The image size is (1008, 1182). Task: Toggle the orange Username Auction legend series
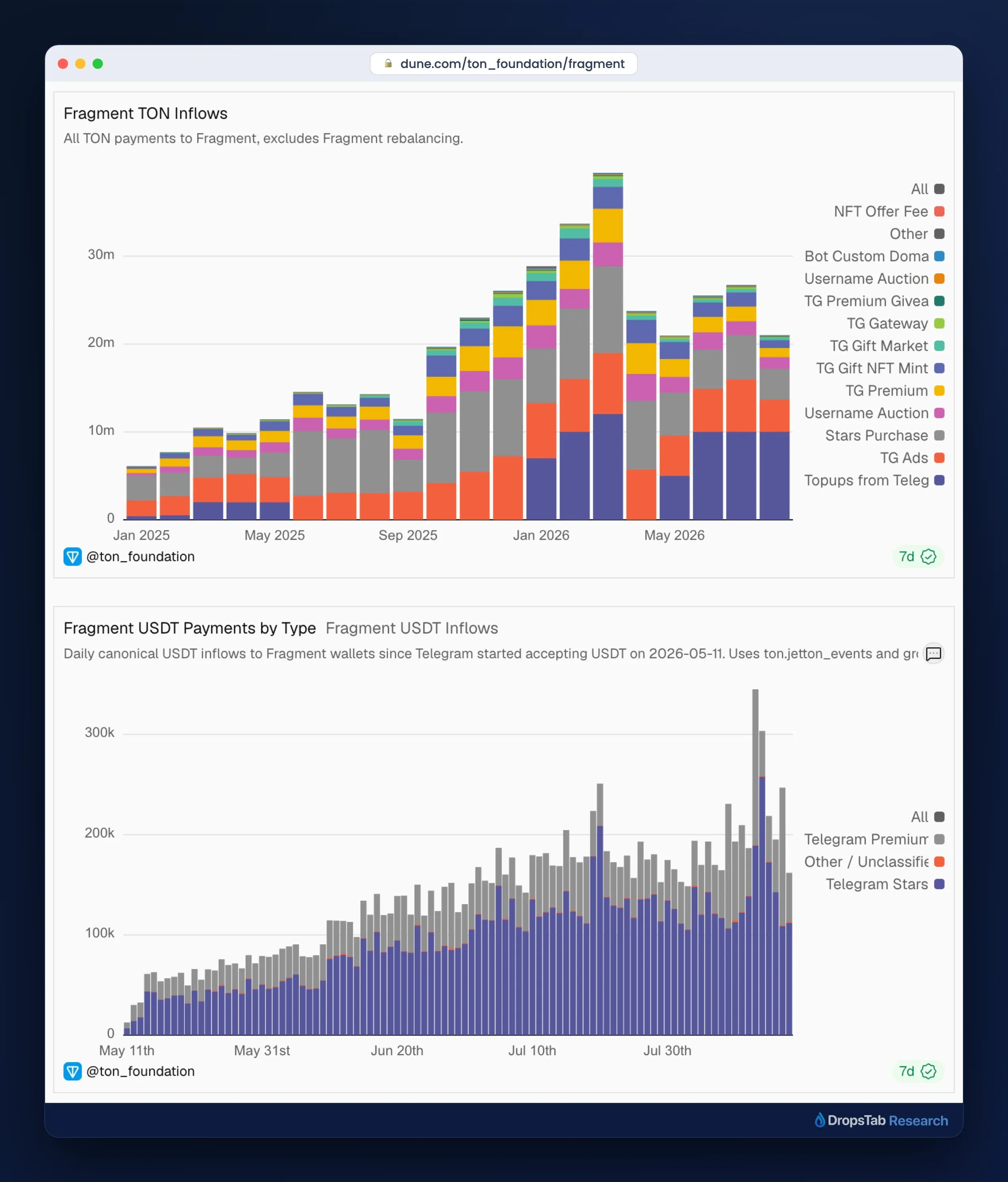click(874, 279)
